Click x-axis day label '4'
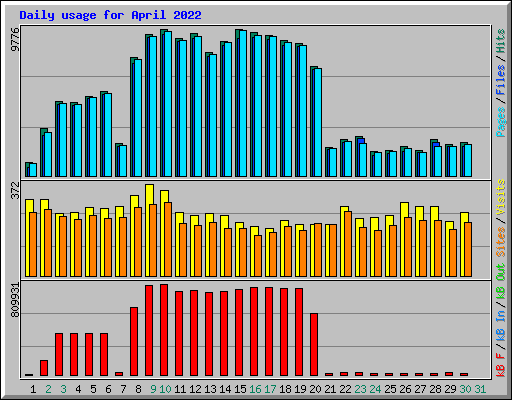The image size is (512, 400). click(78, 389)
